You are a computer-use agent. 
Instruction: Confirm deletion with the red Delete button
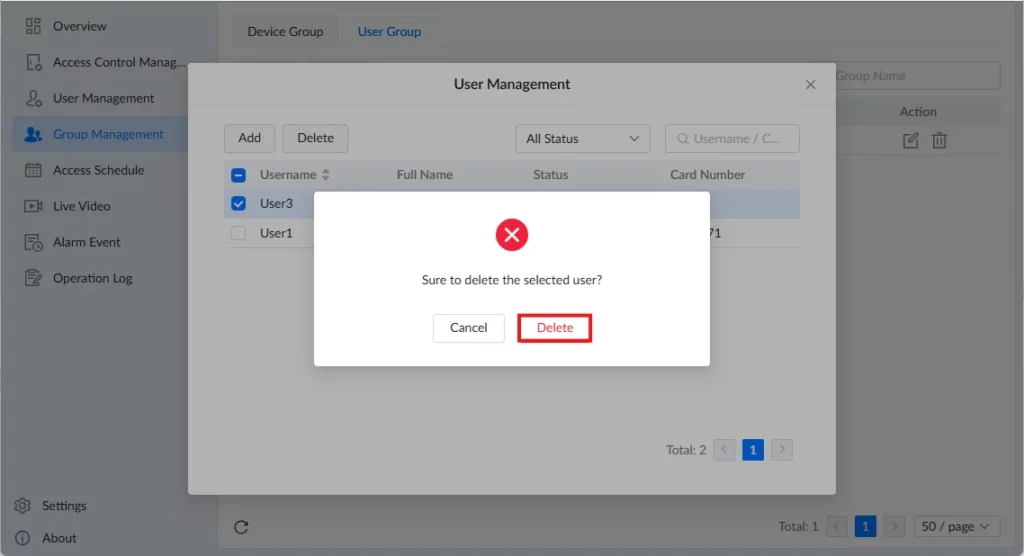click(x=554, y=328)
